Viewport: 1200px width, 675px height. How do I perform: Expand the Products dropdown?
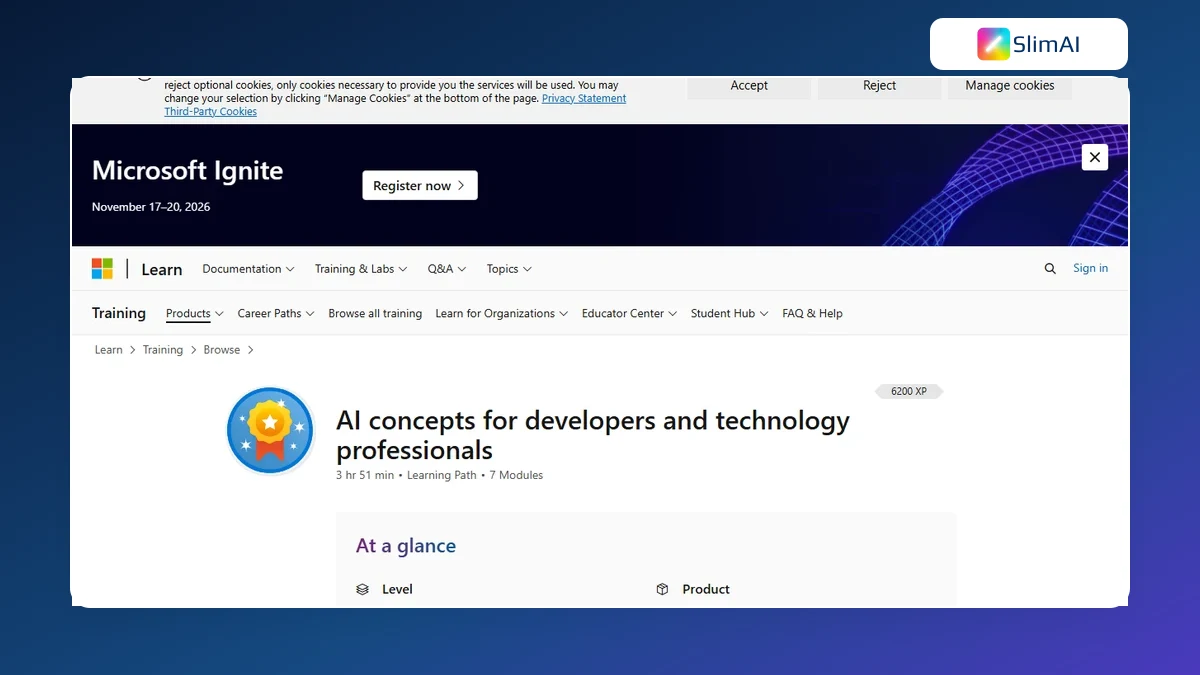[195, 314]
